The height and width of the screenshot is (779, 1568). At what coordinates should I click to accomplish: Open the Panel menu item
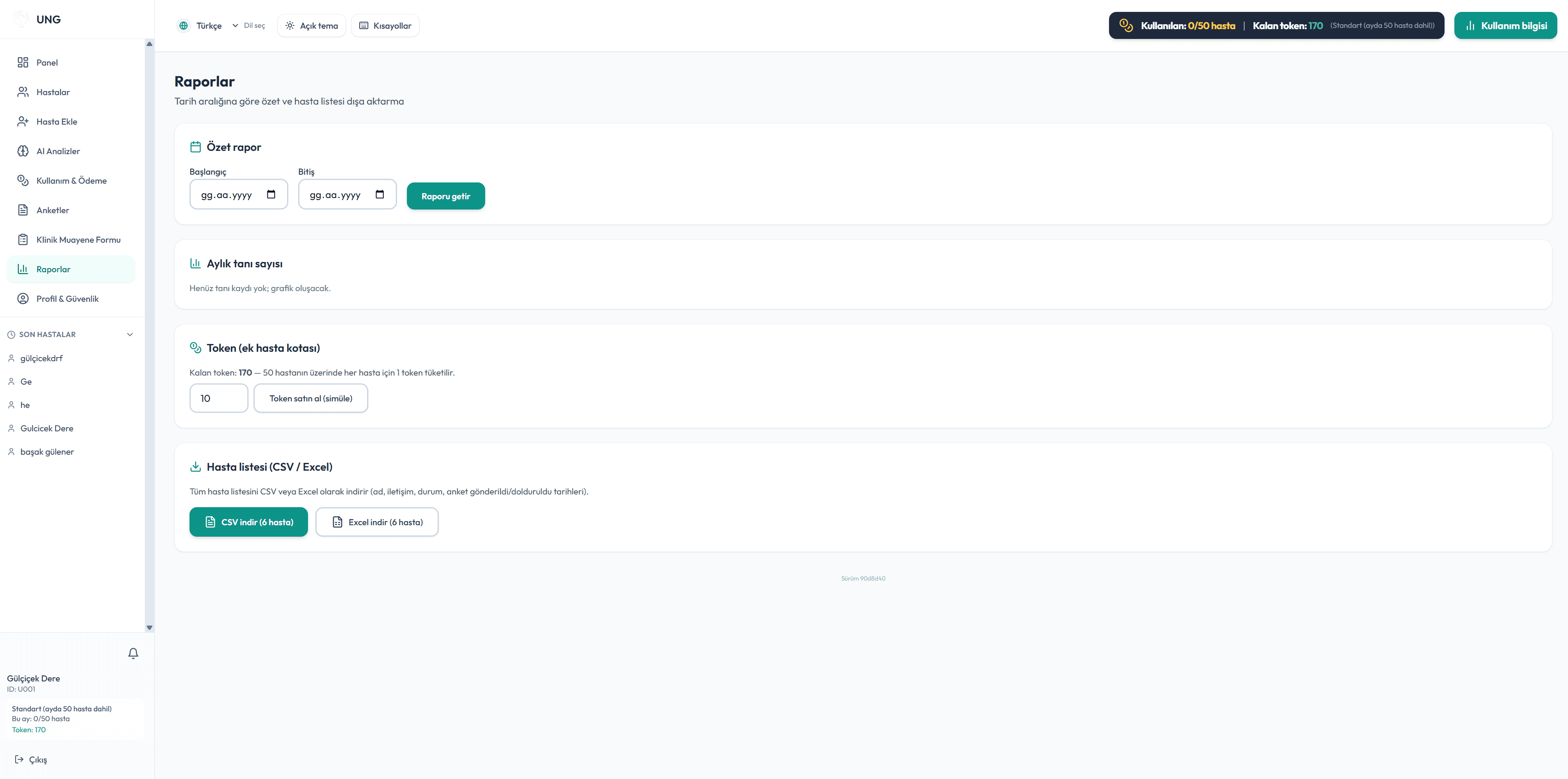(71, 62)
